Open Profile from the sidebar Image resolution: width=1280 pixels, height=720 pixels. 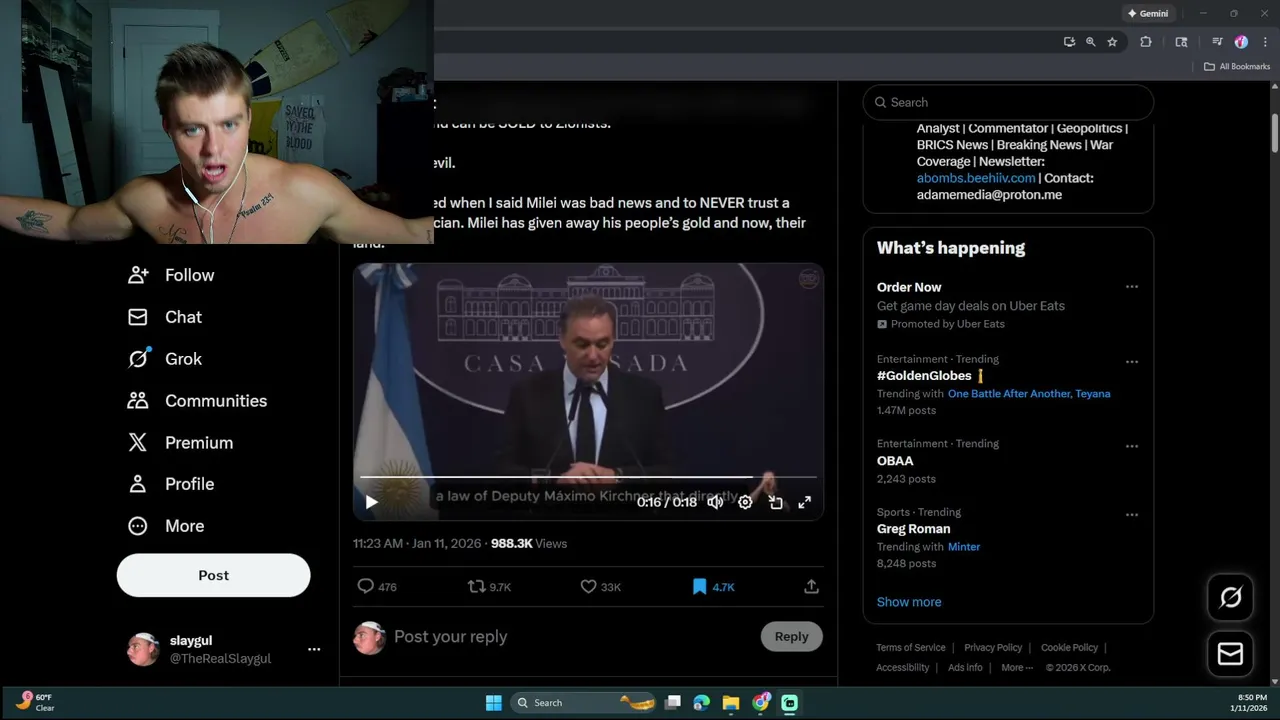tap(171, 484)
